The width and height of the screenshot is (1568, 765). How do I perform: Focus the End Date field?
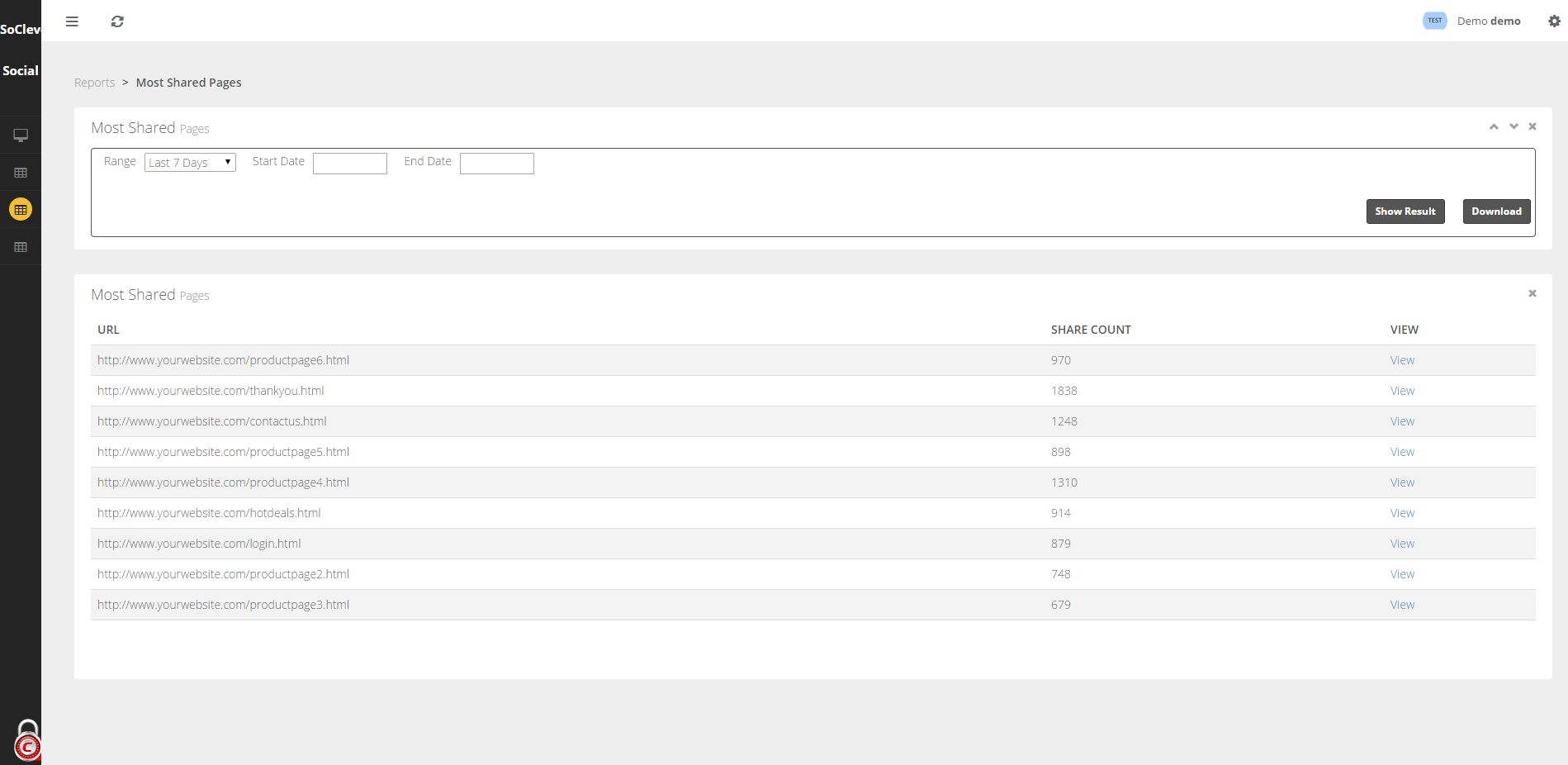point(497,164)
